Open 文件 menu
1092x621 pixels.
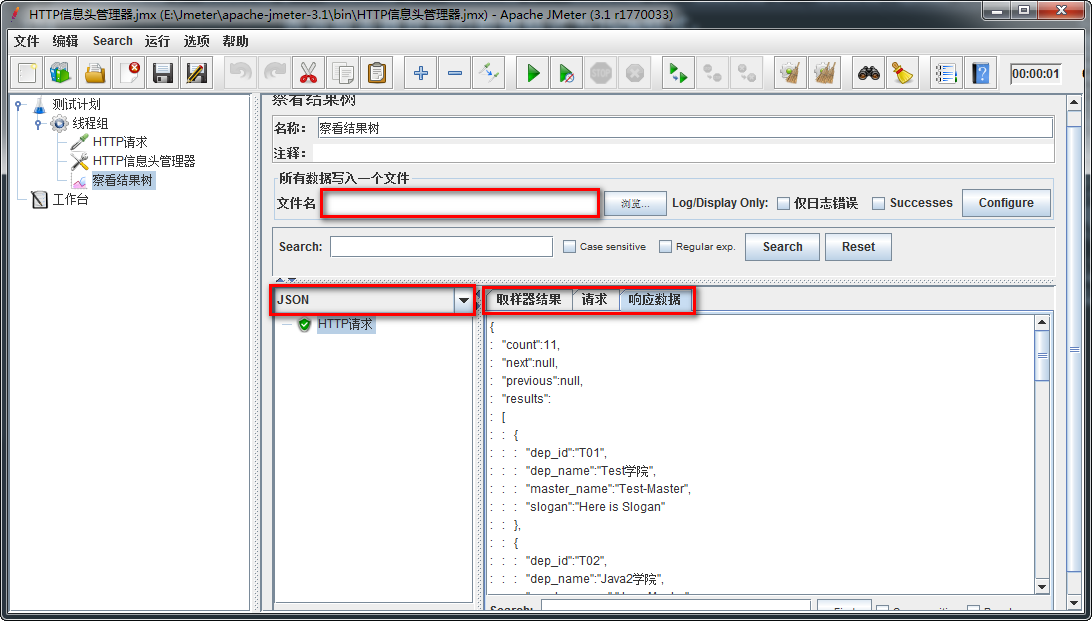(x=26, y=41)
